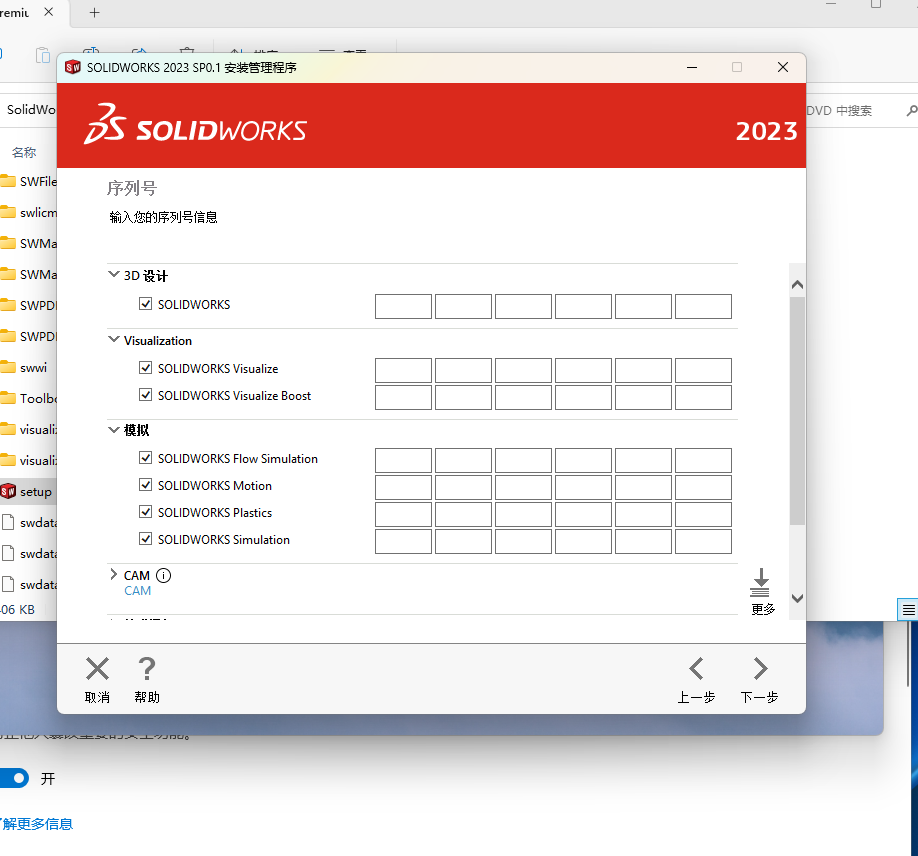This screenshot has height=856, width=918.
Task: Proceed with the next step arrow
Action: click(x=760, y=669)
